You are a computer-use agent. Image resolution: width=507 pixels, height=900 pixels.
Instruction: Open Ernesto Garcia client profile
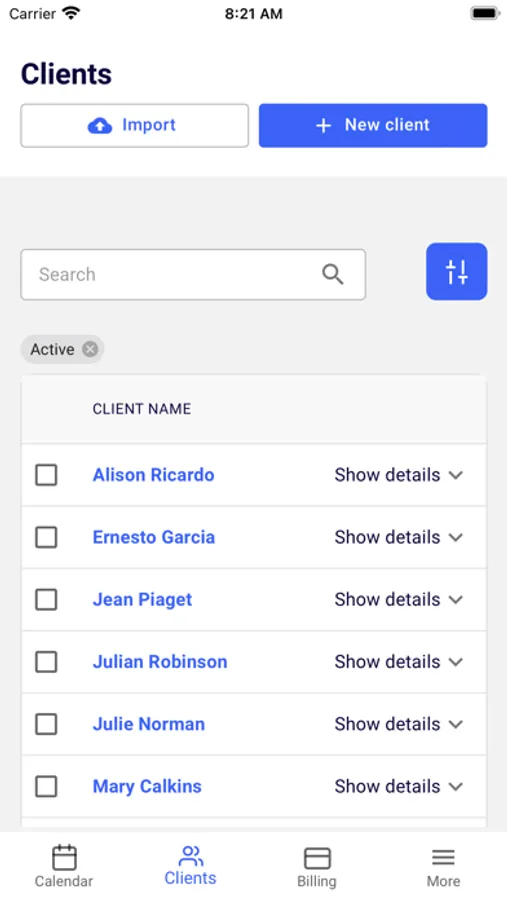(154, 537)
